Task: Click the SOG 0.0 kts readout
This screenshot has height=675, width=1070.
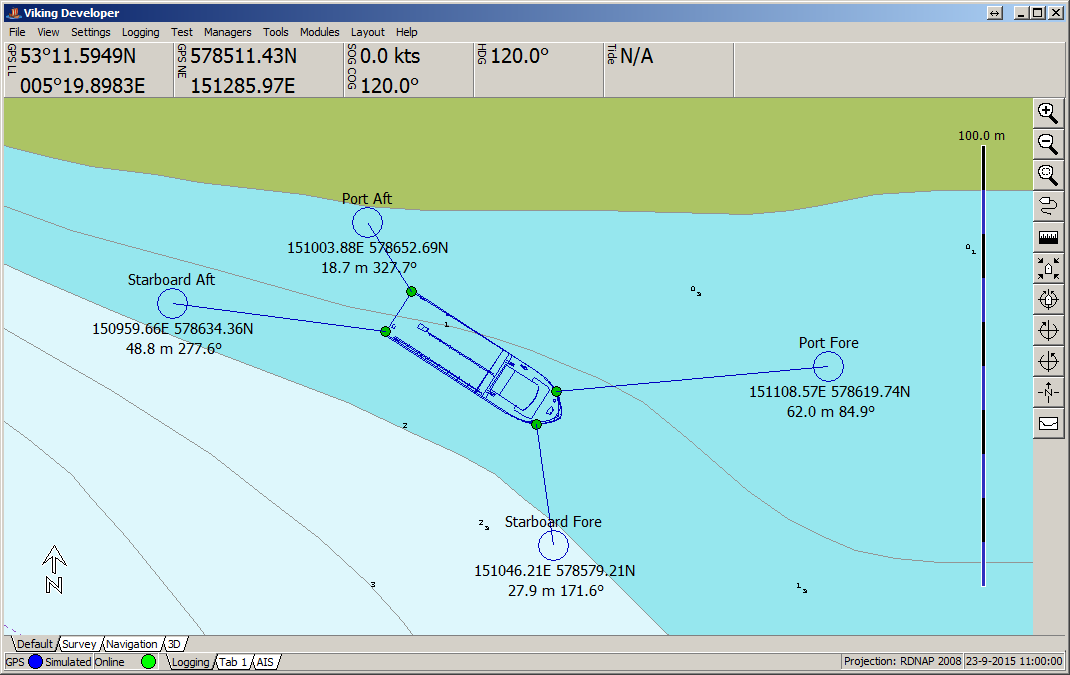Action: [390, 56]
